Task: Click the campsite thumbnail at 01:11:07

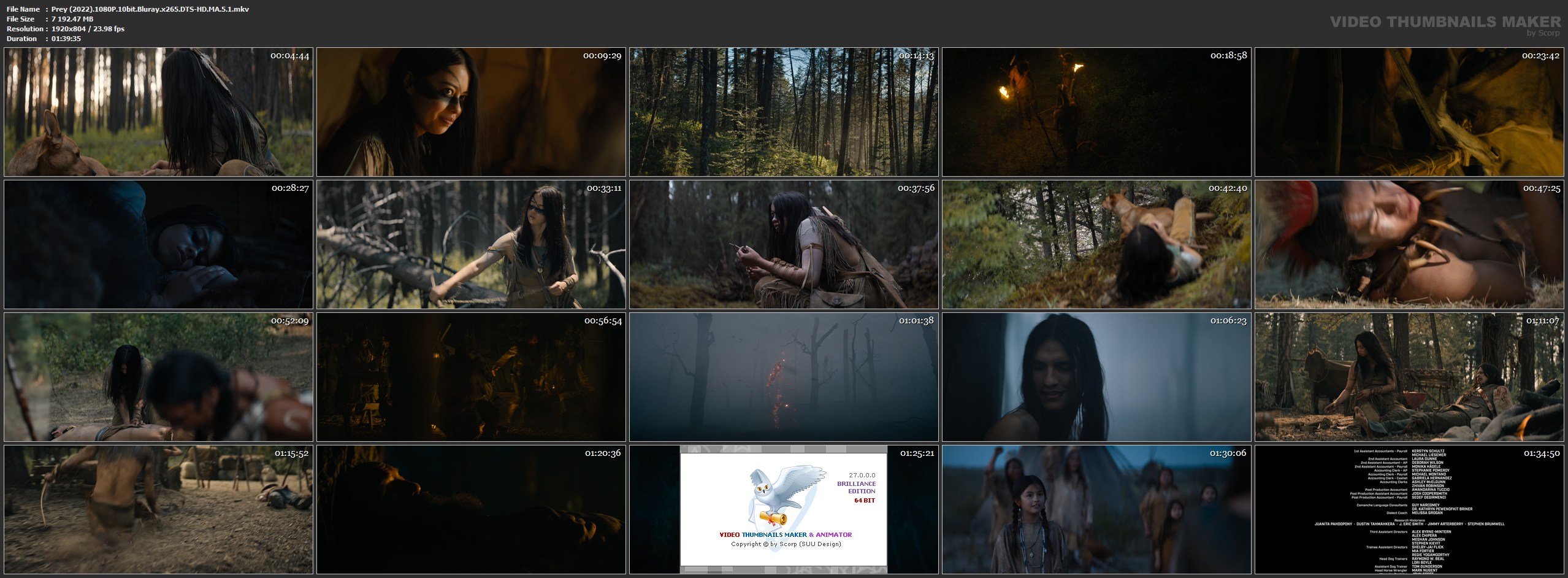Action: pyautogui.click(x=1409, y=377)
